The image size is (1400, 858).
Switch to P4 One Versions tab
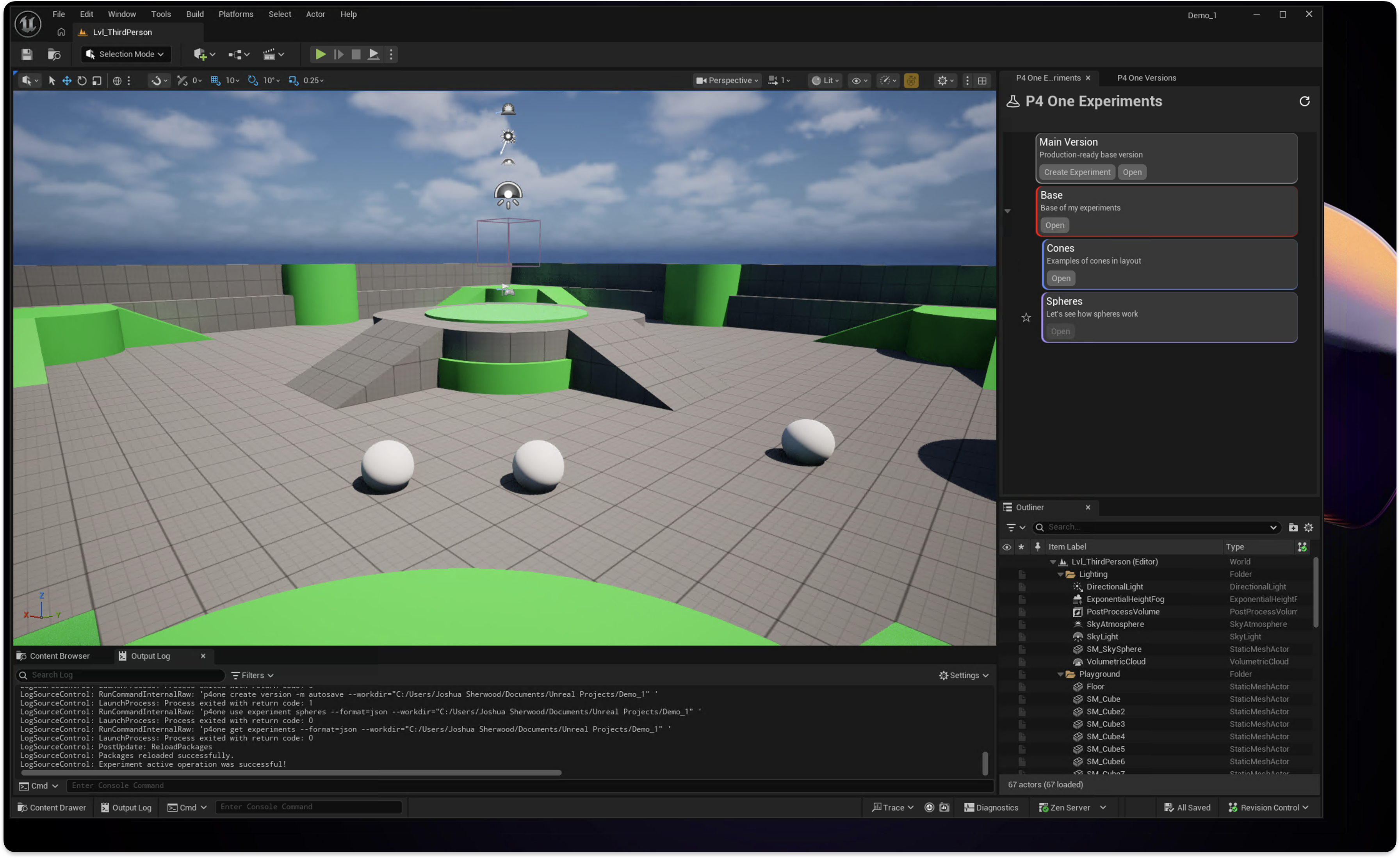1146,78
